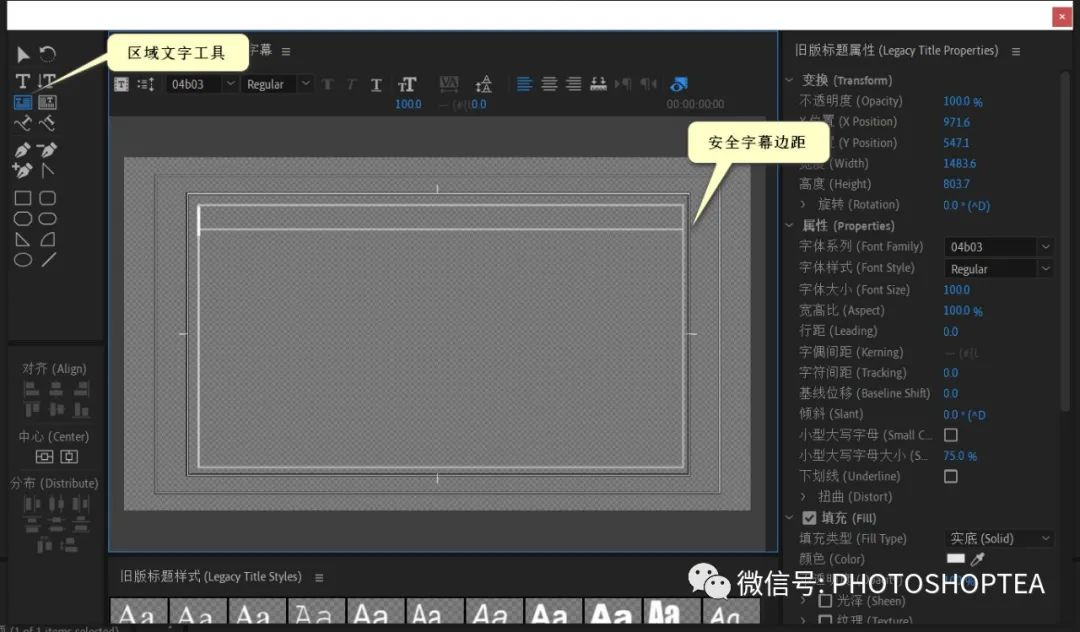Open Legacy Title Styles panel menu
Image resolution: width=1080 pixels, height=632 pixels.
coord(319,578)
